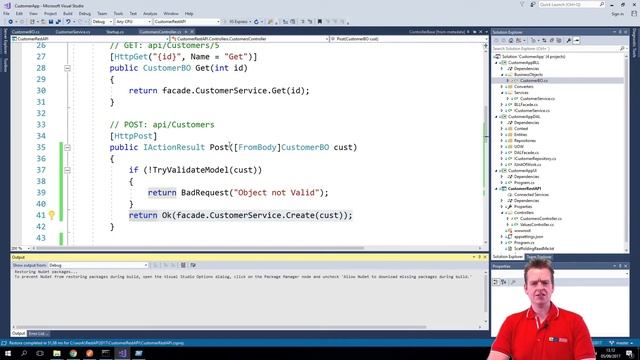Viewport: 640px width, 360px height.
Task: Click the Output clear all icon
Action: pos(183,265)
